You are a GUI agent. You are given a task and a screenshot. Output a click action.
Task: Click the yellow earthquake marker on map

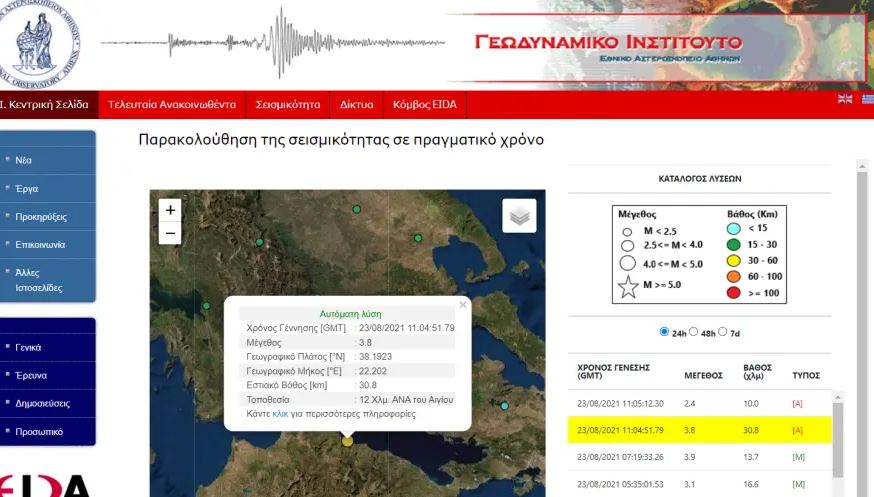click(x=347, y=440)
